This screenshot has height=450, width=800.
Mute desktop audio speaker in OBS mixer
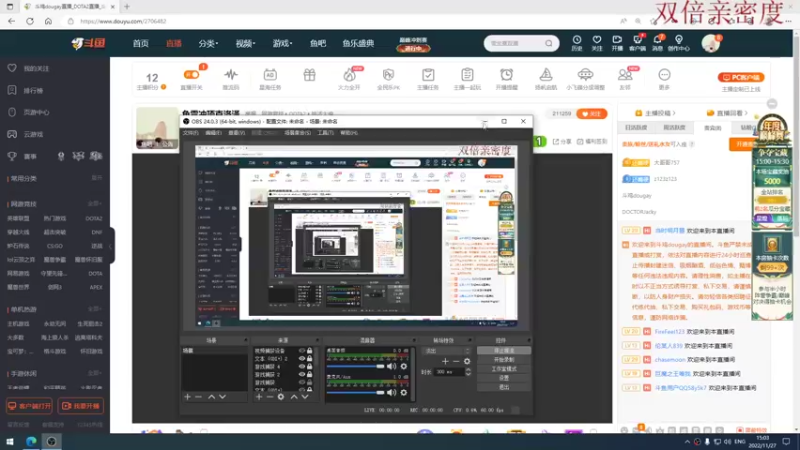pyautogui.click(x=391, y=366)
